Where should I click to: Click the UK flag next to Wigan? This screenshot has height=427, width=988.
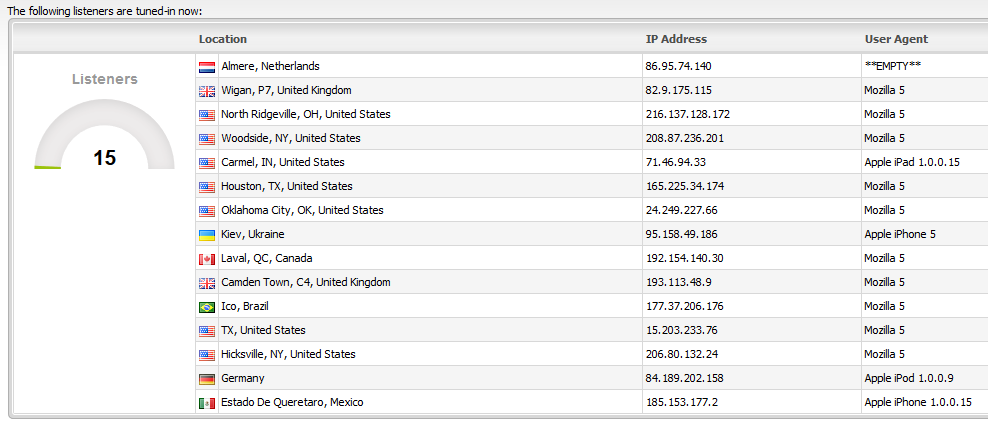click(207, 91)
